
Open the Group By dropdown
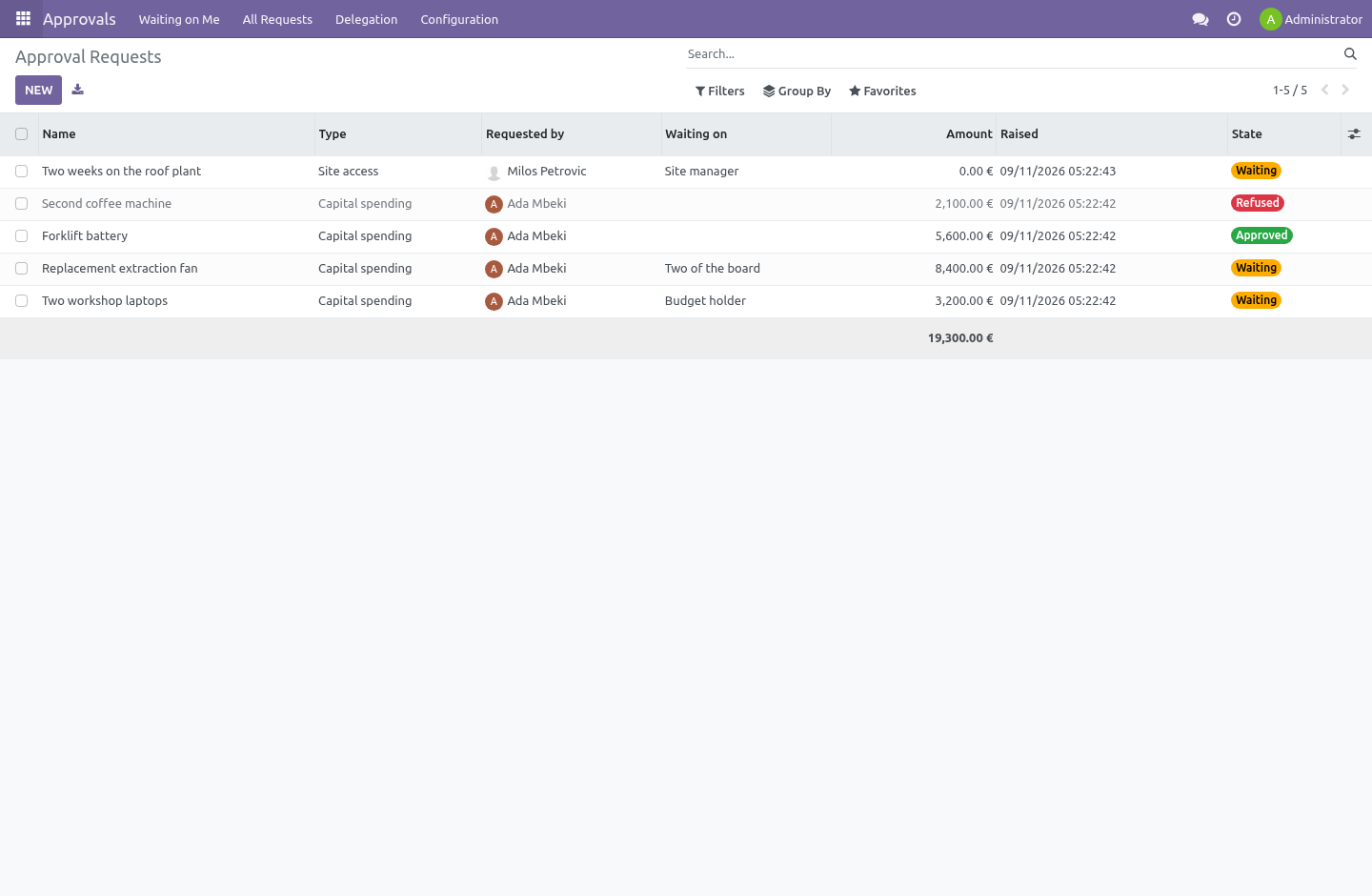pos(797,92)
